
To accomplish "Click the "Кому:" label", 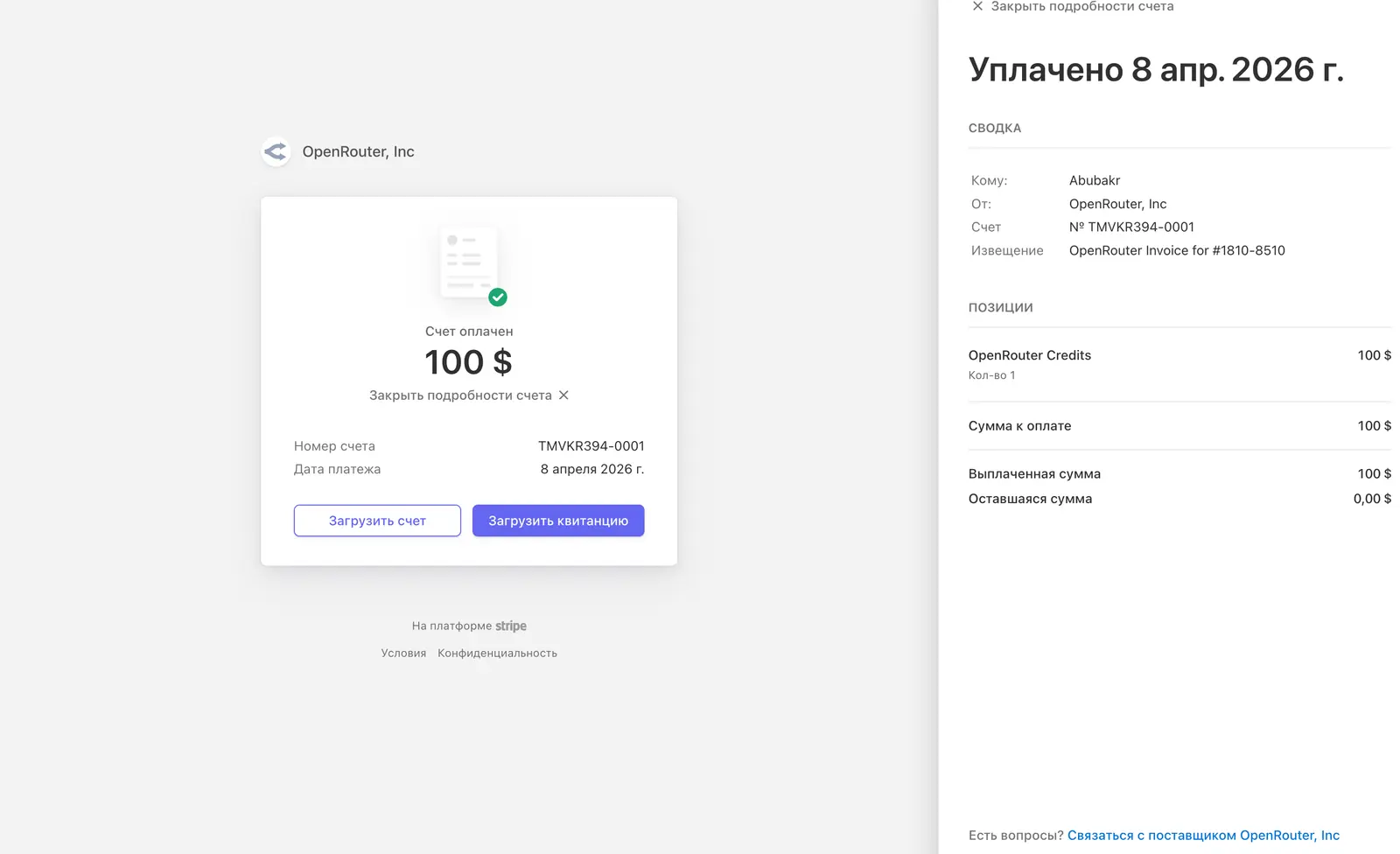I will click(x=989, y=180).
